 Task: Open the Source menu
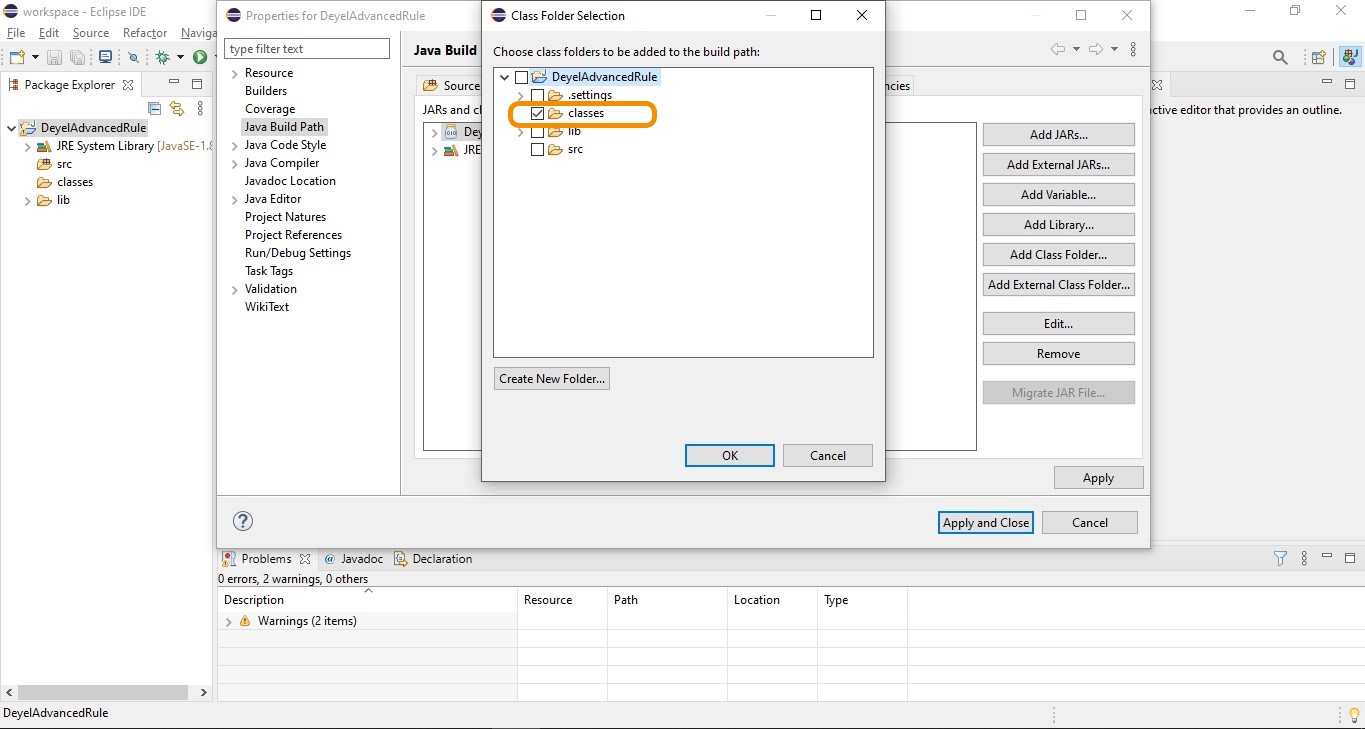coord(90,33)
